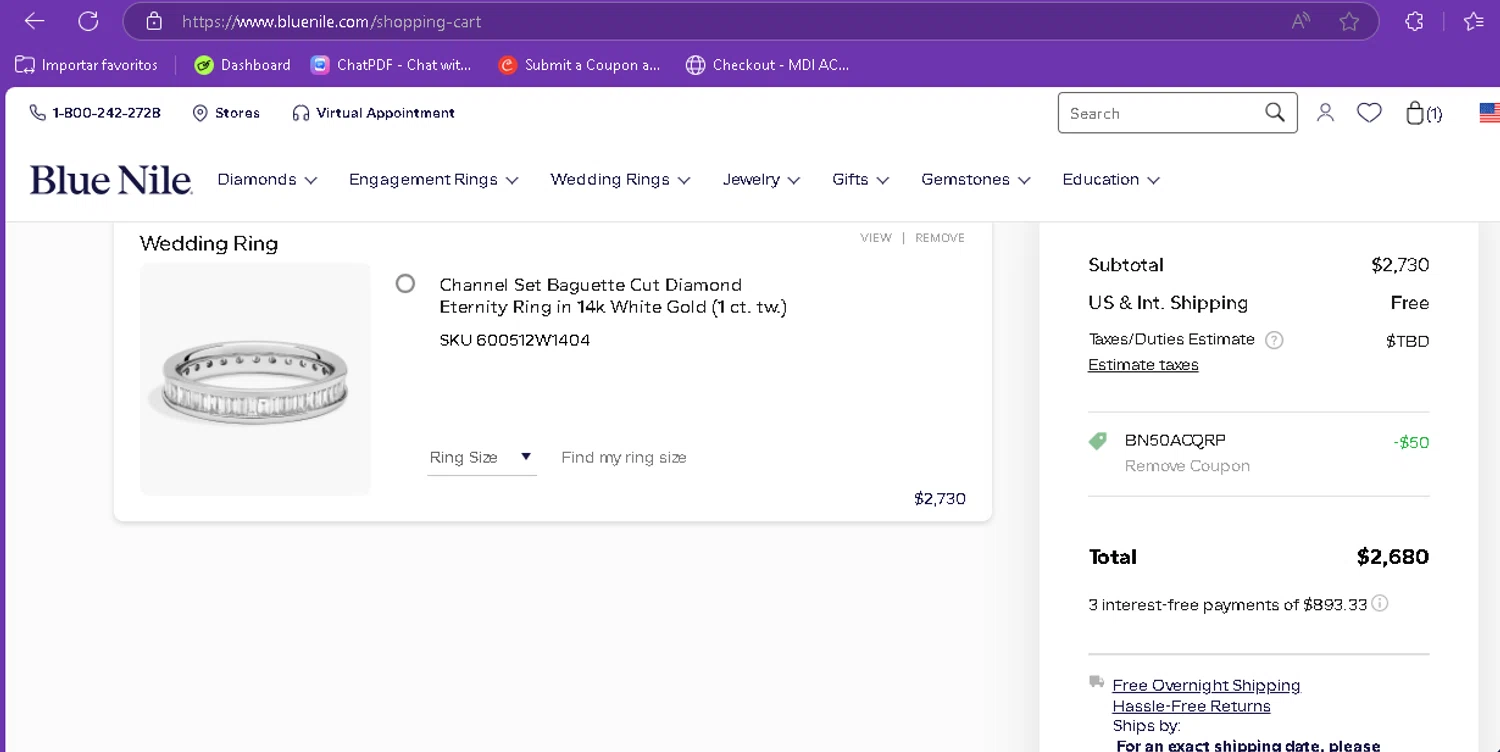Click the shipping truck icon

click(x=1097, y=682)
